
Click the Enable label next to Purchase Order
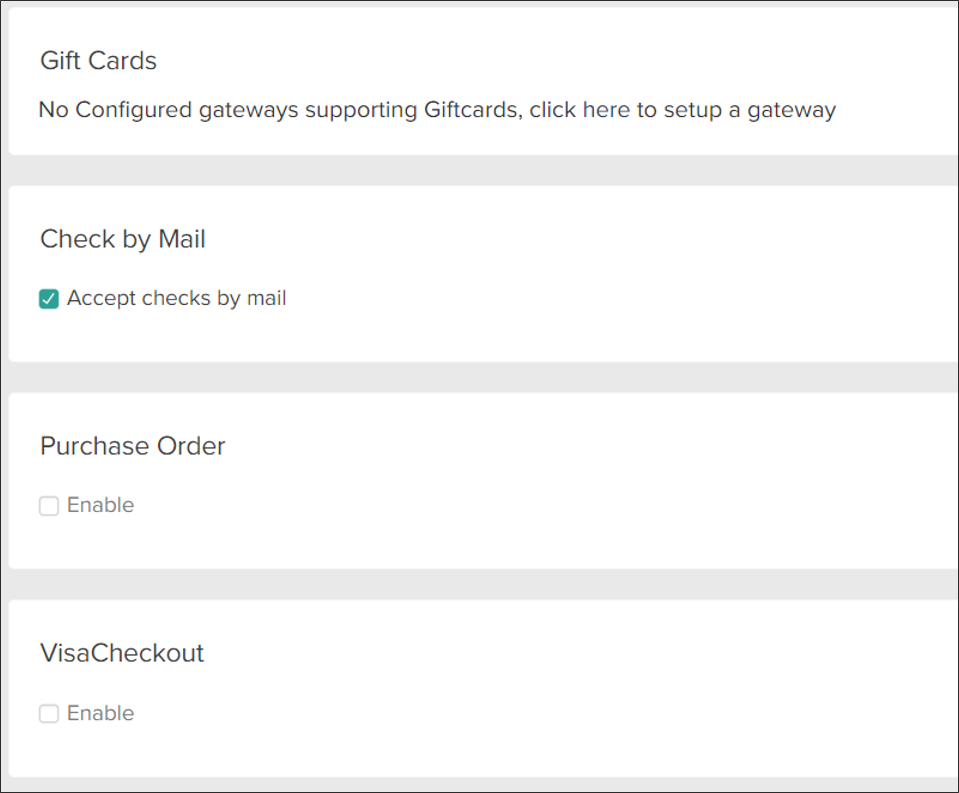pos(100,505)
